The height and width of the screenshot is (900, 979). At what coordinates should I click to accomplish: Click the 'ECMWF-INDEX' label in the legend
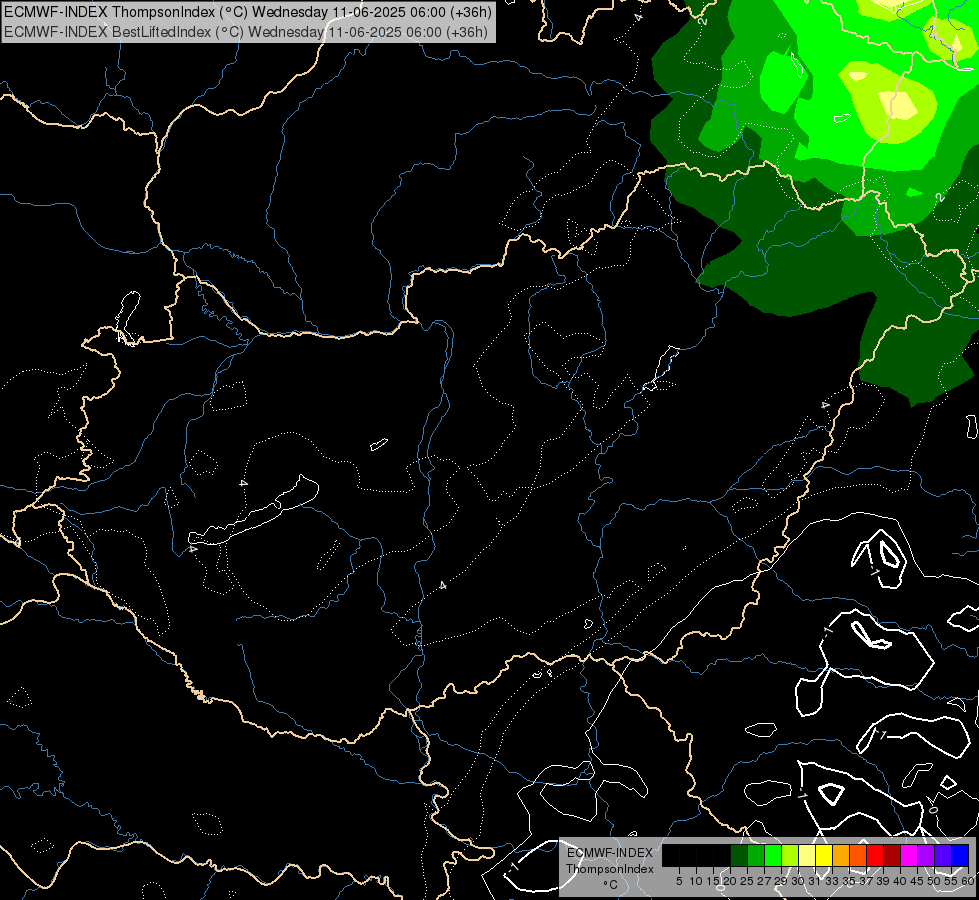pyautogui.click(x=610, y=853)
